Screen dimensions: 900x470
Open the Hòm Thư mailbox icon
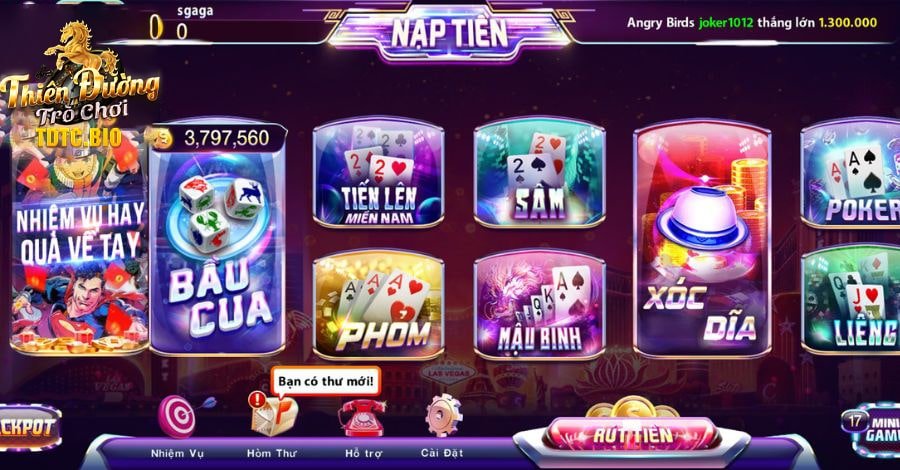pyautogui.click(x=274, y=414)
